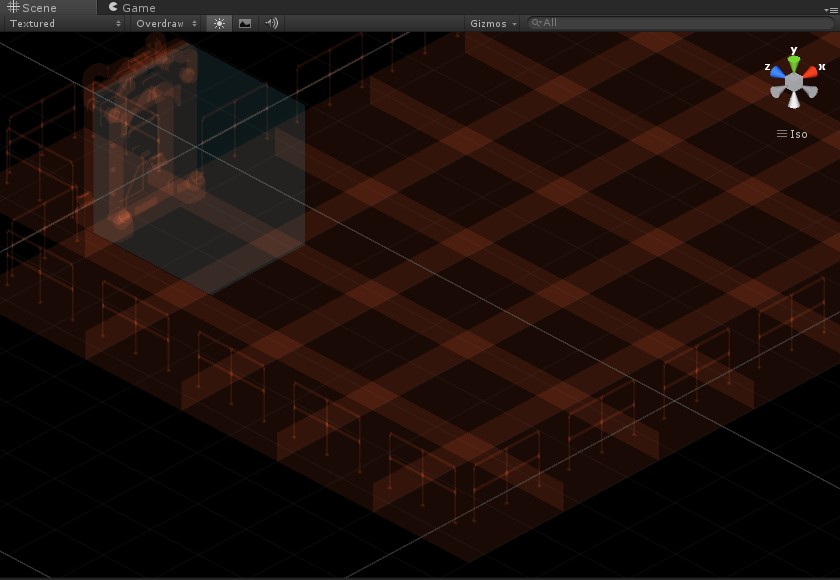Click the Iso projection label
This screenshot has height=580, width=840.
click(798, 134)
